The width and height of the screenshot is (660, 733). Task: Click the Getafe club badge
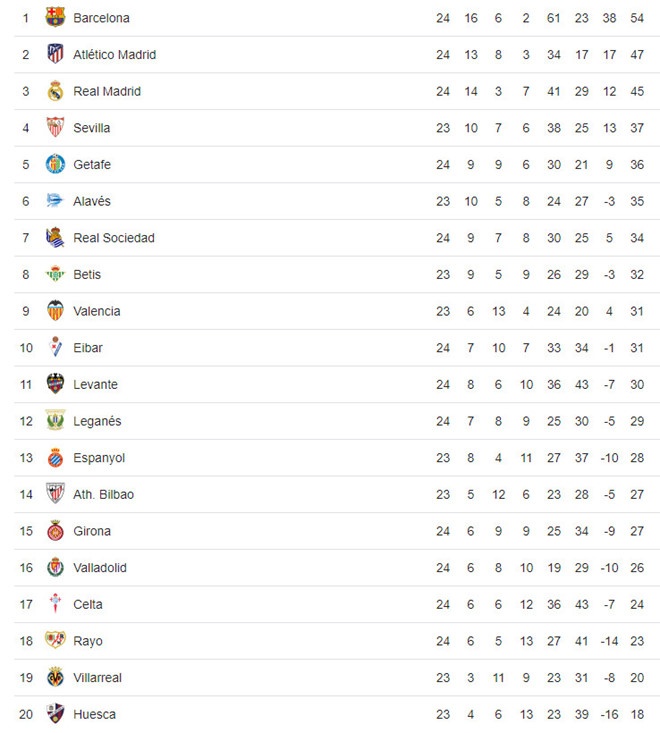(x=55, y=164)
